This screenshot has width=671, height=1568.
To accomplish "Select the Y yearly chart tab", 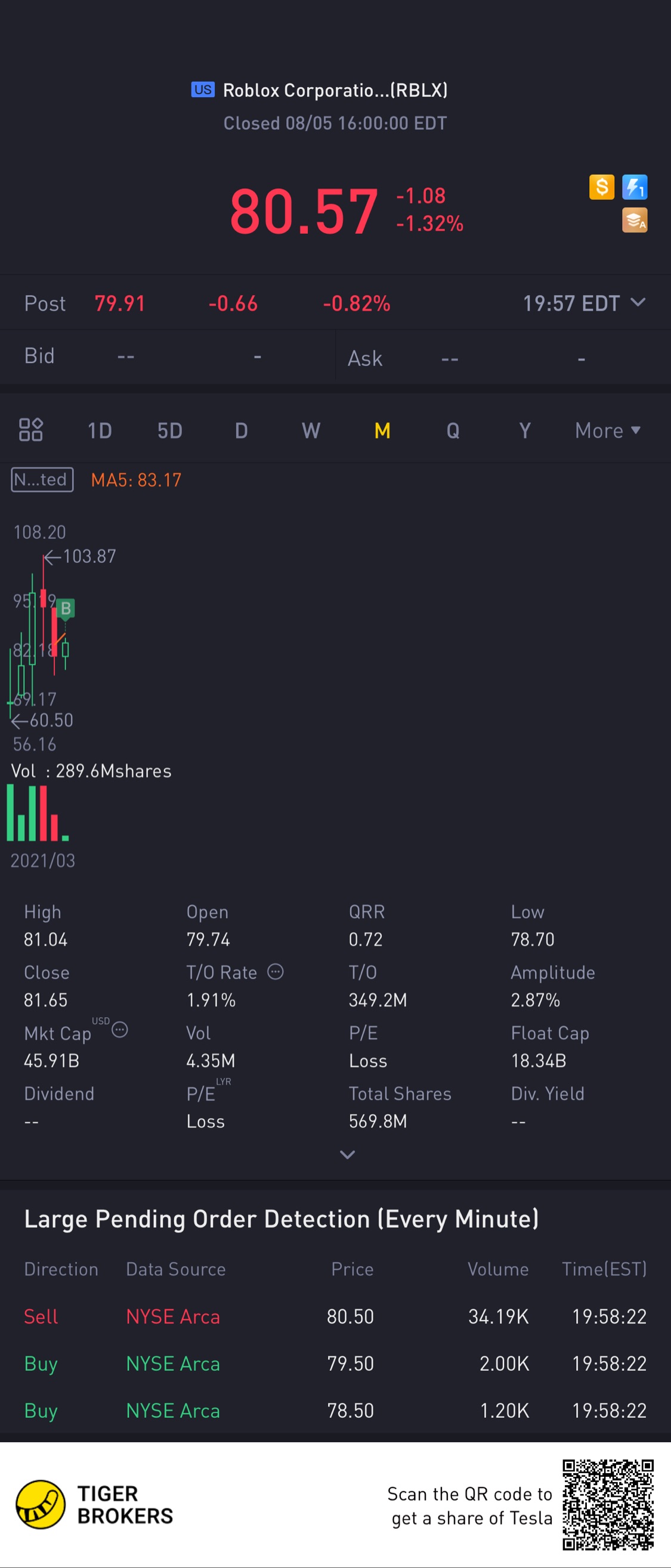I will [x=524, y=430].
